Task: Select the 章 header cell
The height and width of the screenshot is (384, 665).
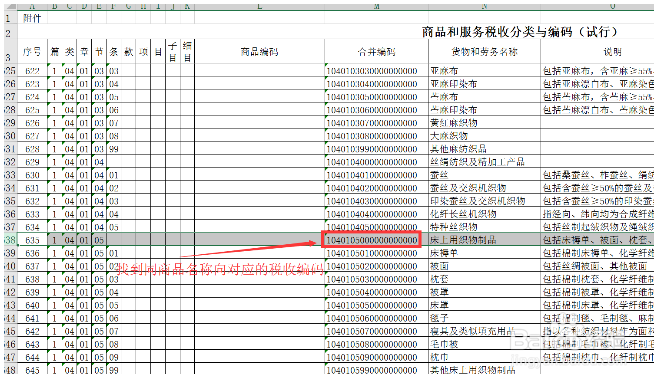Action: [x=84, y=52]
